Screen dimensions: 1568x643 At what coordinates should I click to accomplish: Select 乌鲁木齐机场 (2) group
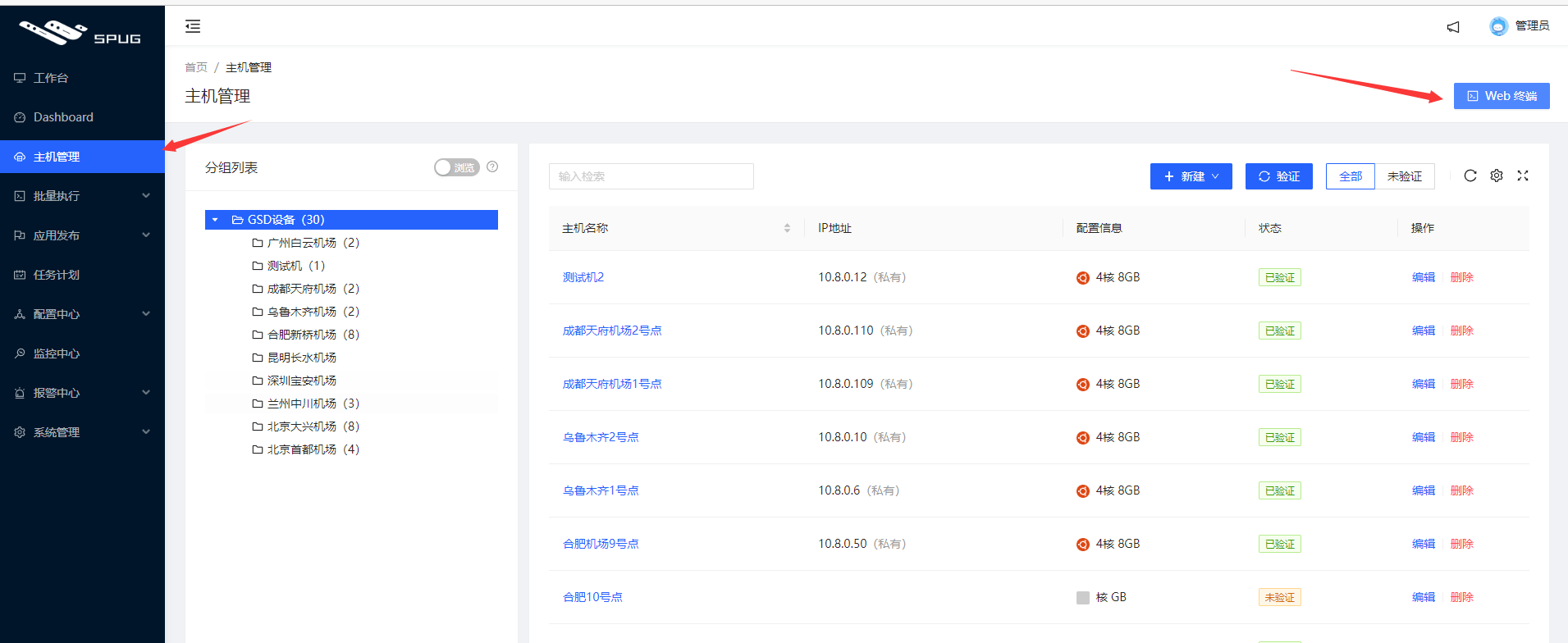click(306, 312)
